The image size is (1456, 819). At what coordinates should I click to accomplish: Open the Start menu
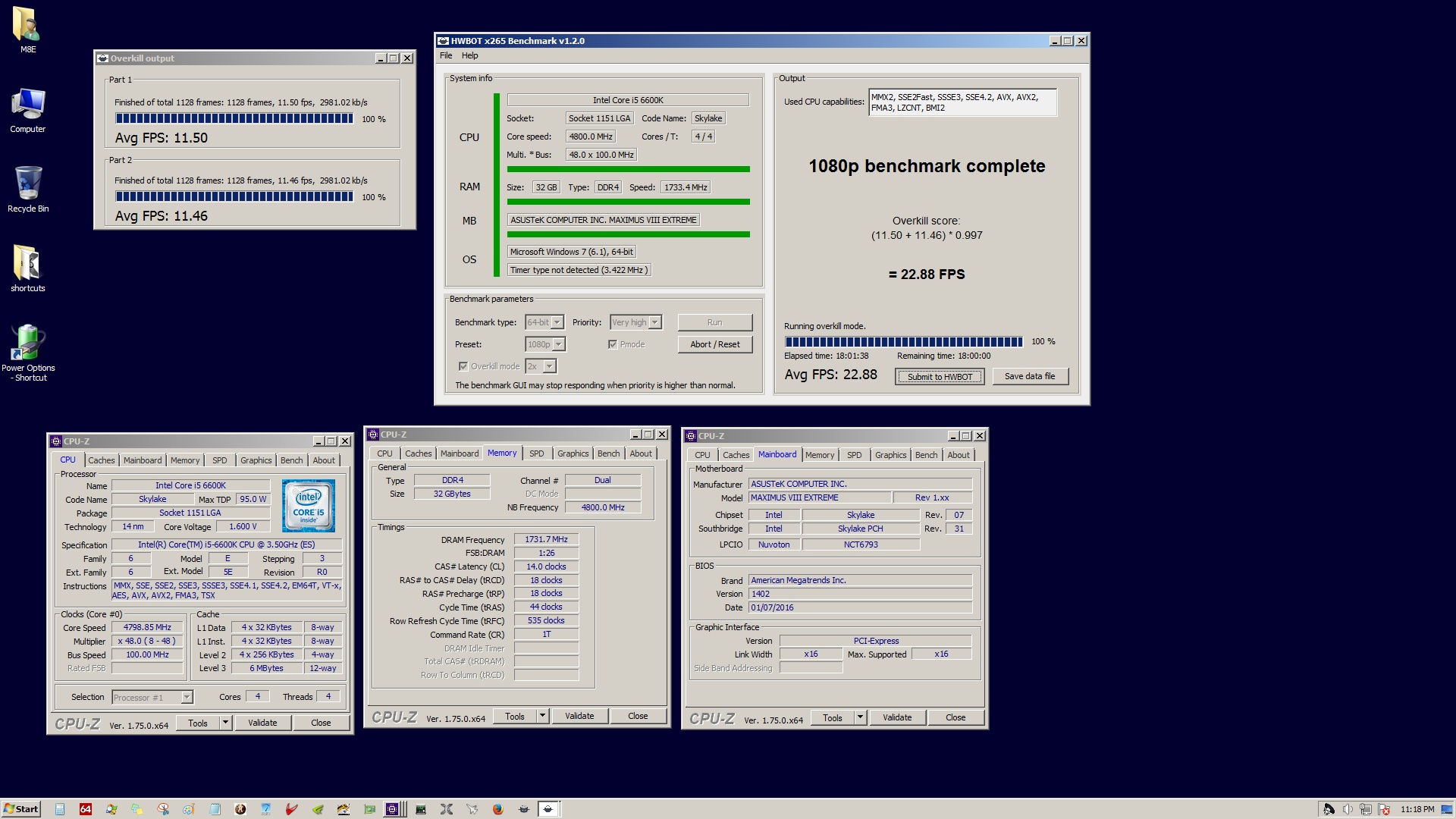coord(21,809)
